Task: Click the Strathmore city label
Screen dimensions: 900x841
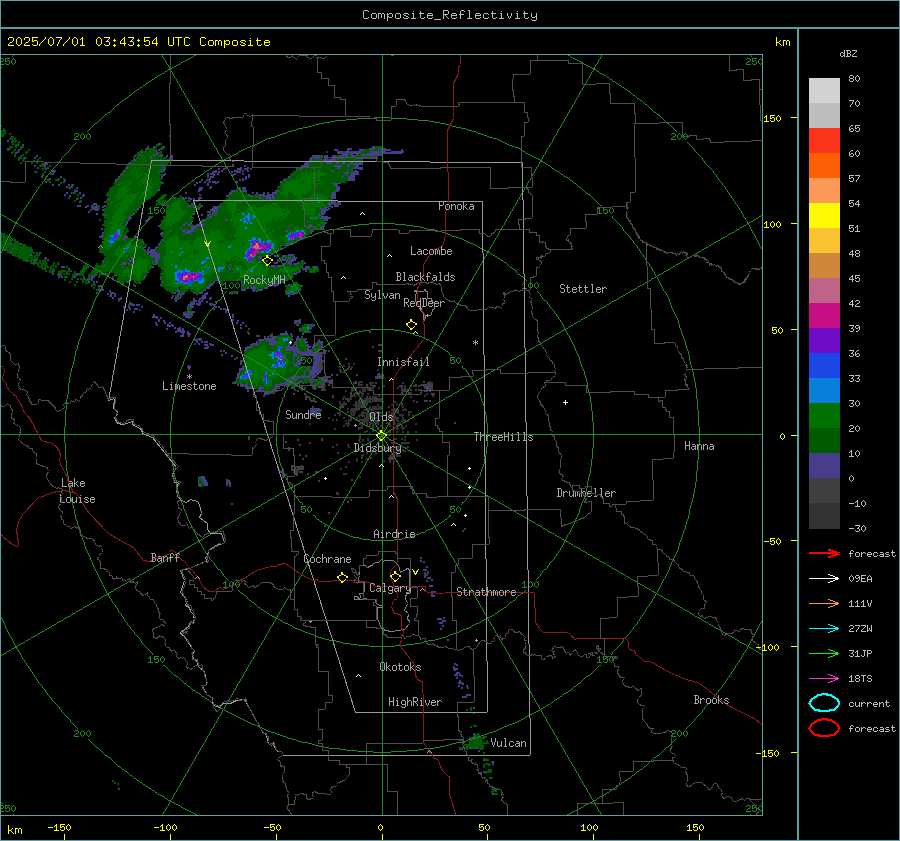Action: click(x=486, y=592)
